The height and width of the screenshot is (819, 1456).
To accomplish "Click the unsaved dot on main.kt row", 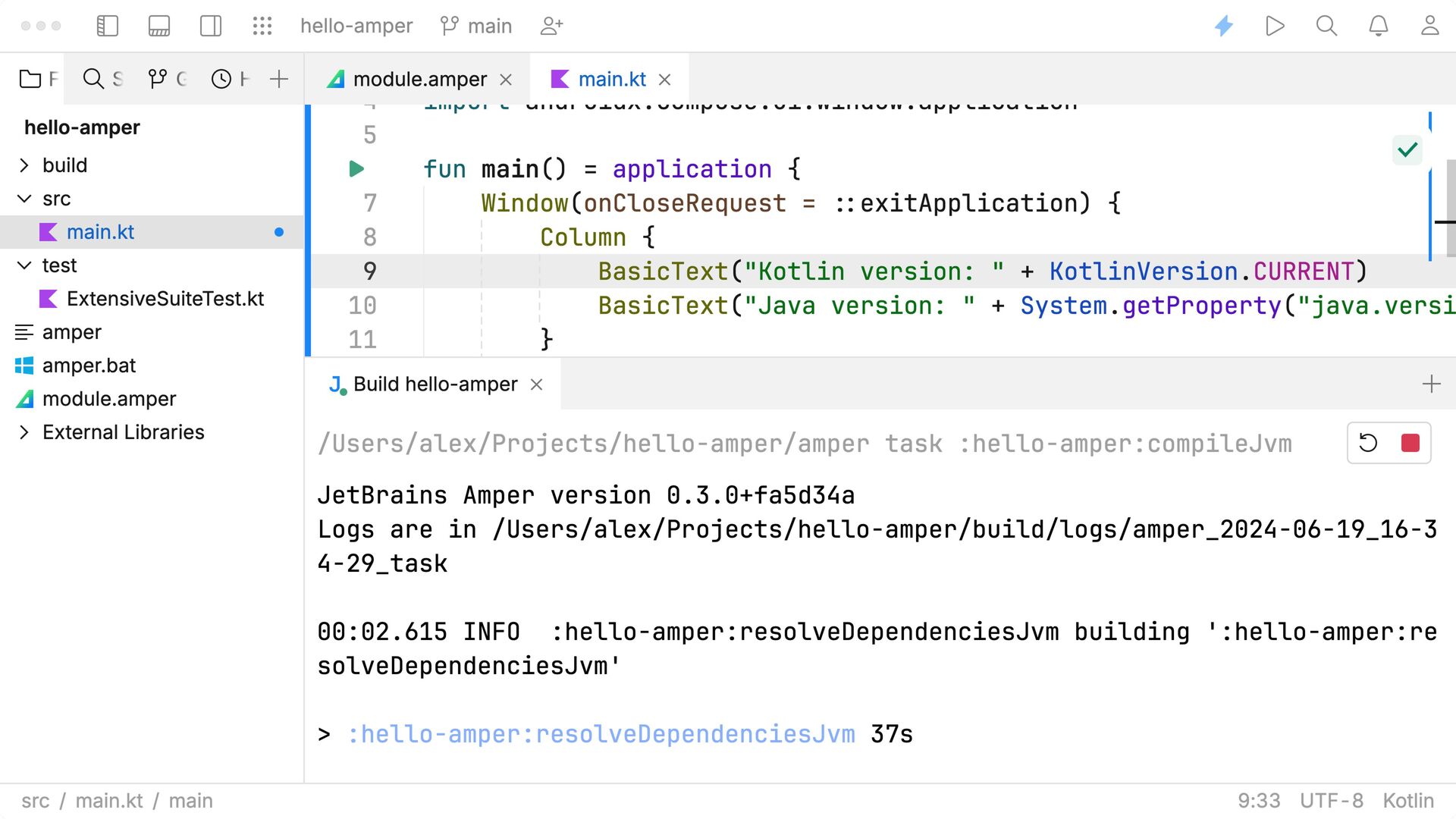I will pos(279,232).
